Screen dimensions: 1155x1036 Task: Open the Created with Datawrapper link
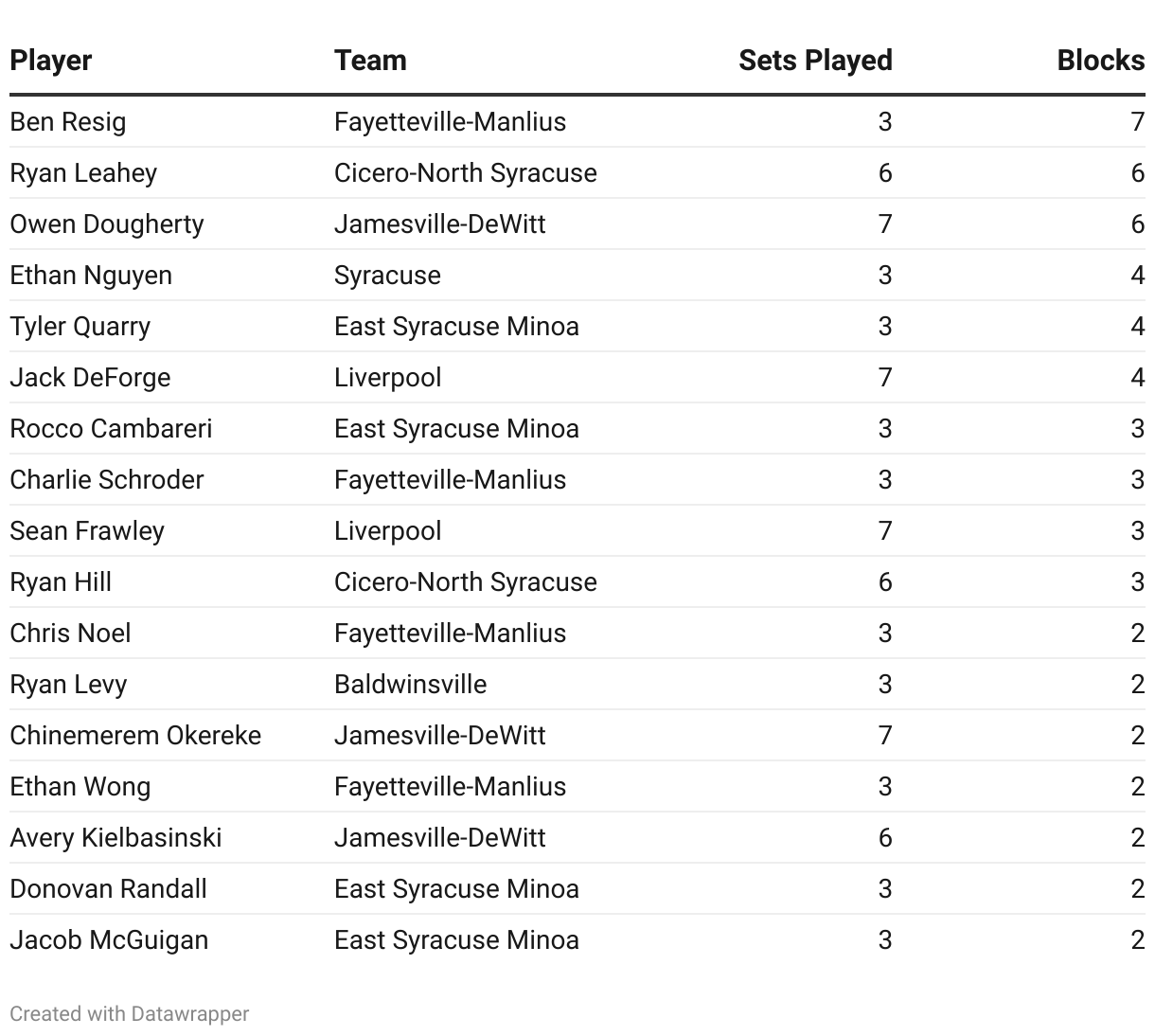pyautogui.click(x=130, y=1013)
